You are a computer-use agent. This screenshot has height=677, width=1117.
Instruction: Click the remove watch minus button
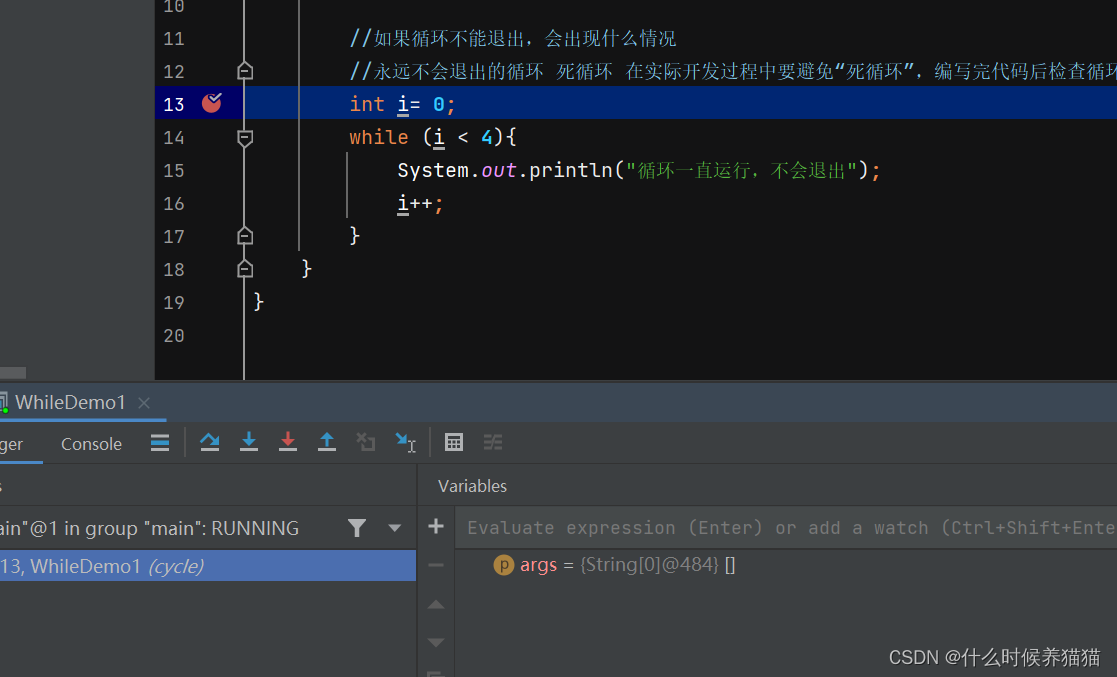tap(435, 566)
